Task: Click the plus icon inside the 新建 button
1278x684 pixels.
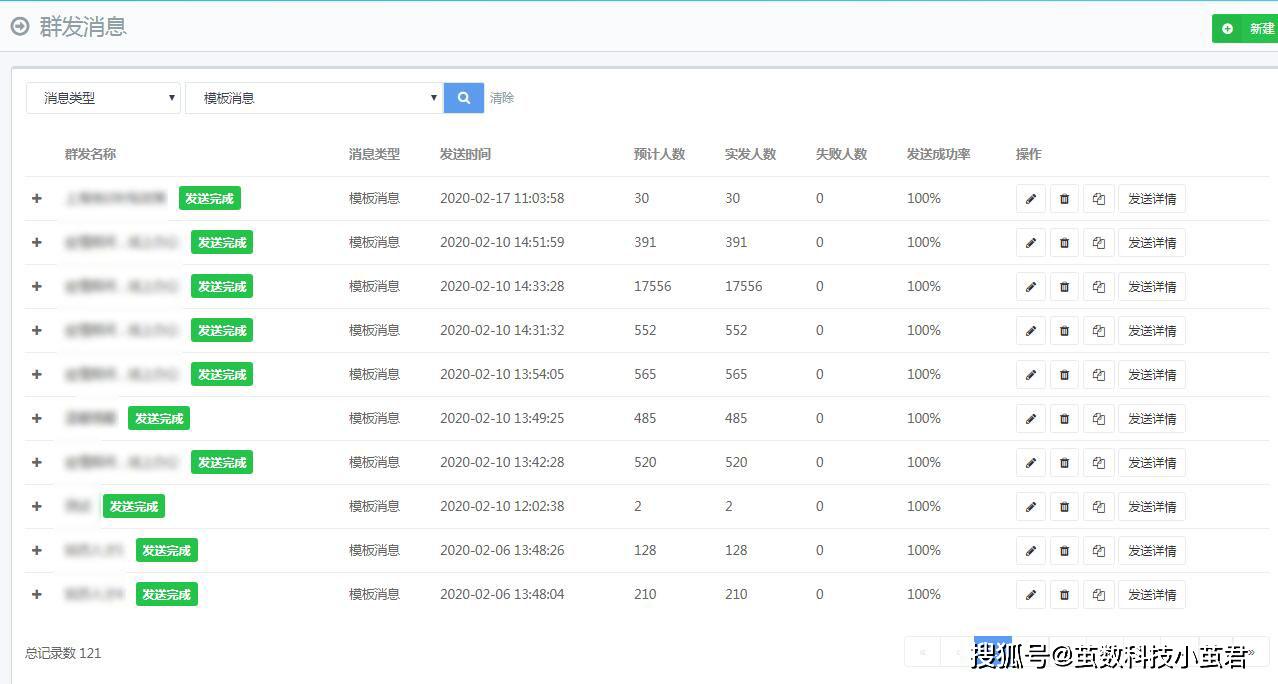Action: (x=1227, y=28)
